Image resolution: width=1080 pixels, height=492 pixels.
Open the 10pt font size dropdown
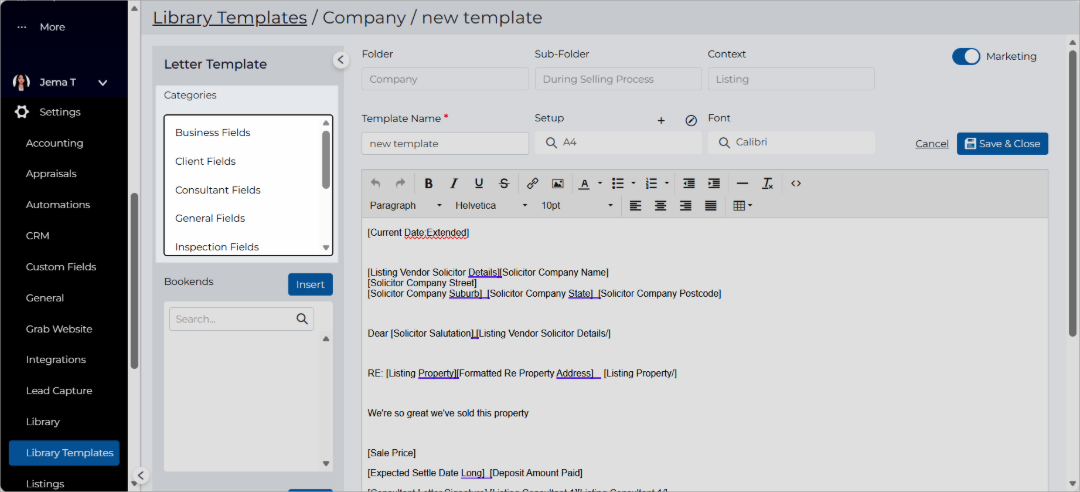pos(577,205)
